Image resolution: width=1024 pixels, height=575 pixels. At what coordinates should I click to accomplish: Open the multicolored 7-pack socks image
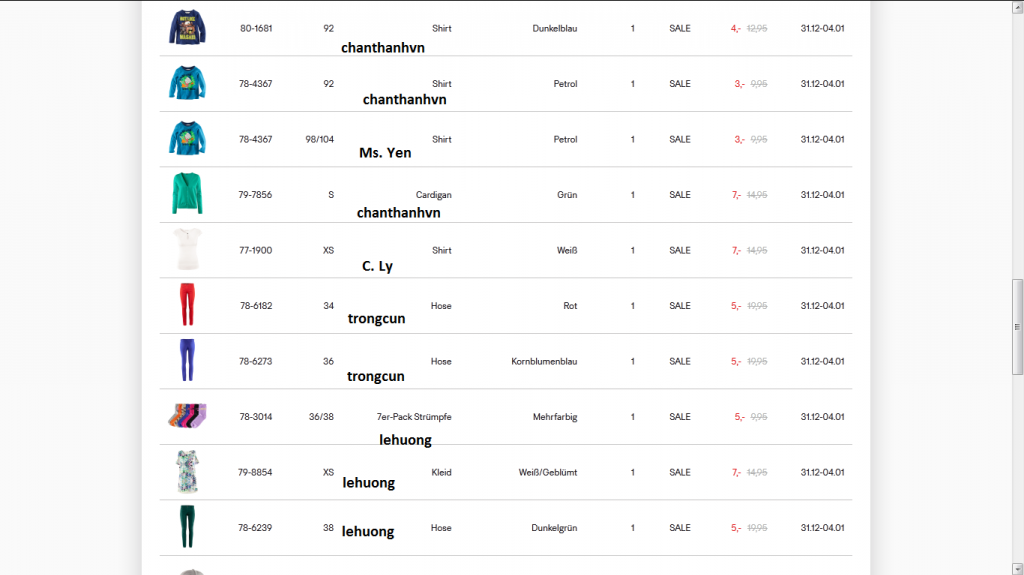click(x=187, y=416)
